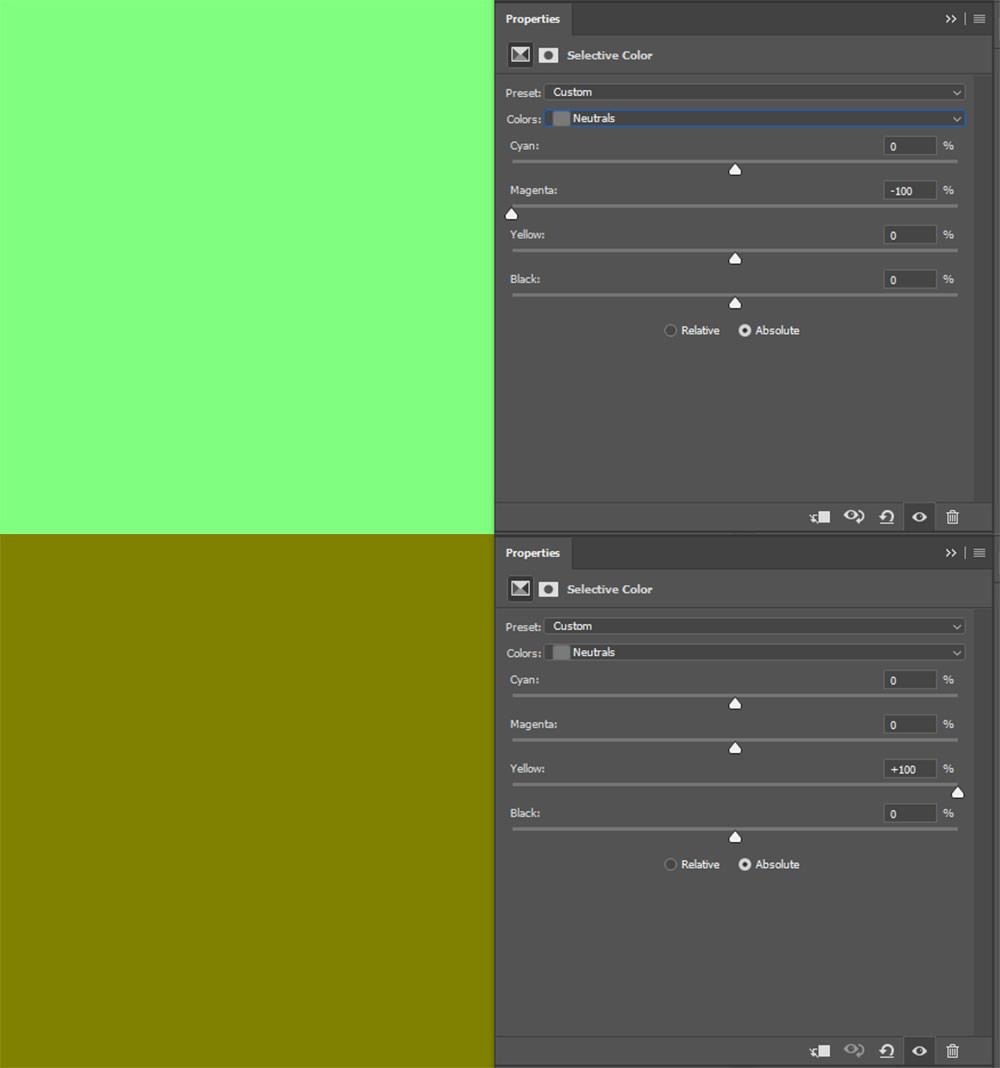The width and height of the screenshot is (1000, 1068).
Task: Switch to the top Properties tab
Action: click(x=533, y=19)
